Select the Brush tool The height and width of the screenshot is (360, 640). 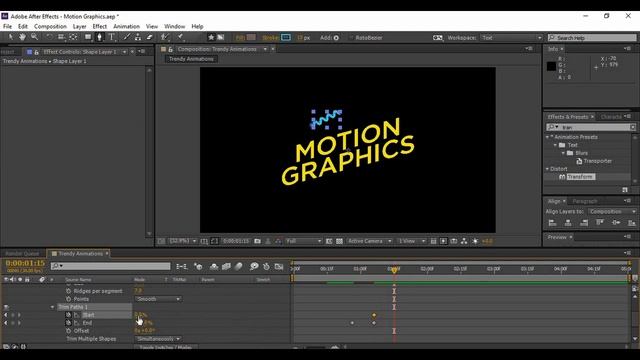(127, 37)
